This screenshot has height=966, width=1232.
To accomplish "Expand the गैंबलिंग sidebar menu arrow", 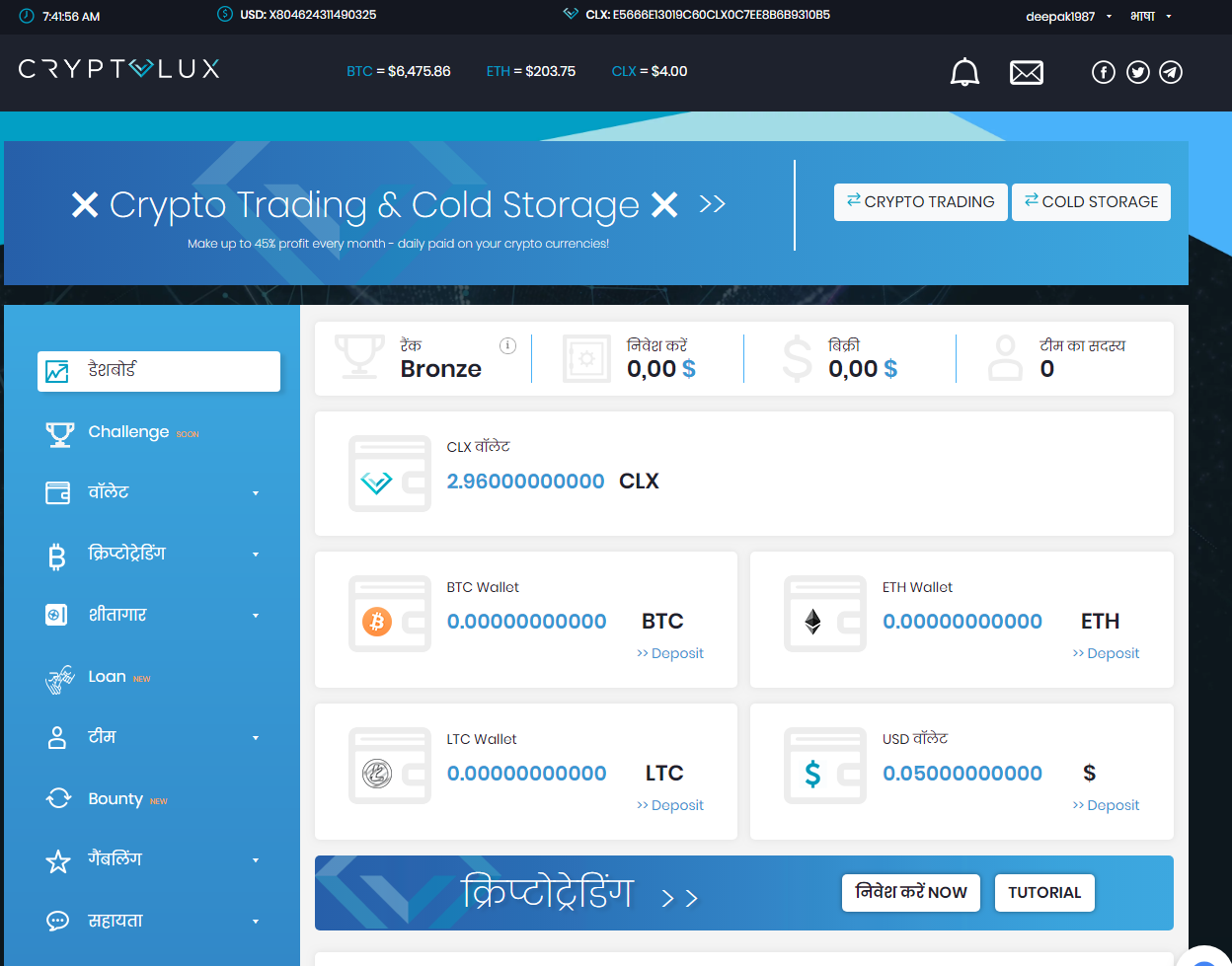I will pos(256,860).
